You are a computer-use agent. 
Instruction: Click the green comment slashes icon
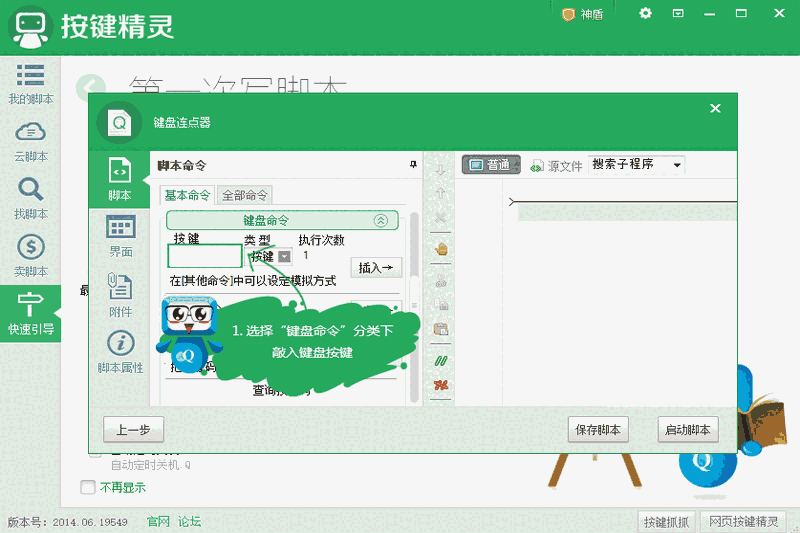(441, 361)
